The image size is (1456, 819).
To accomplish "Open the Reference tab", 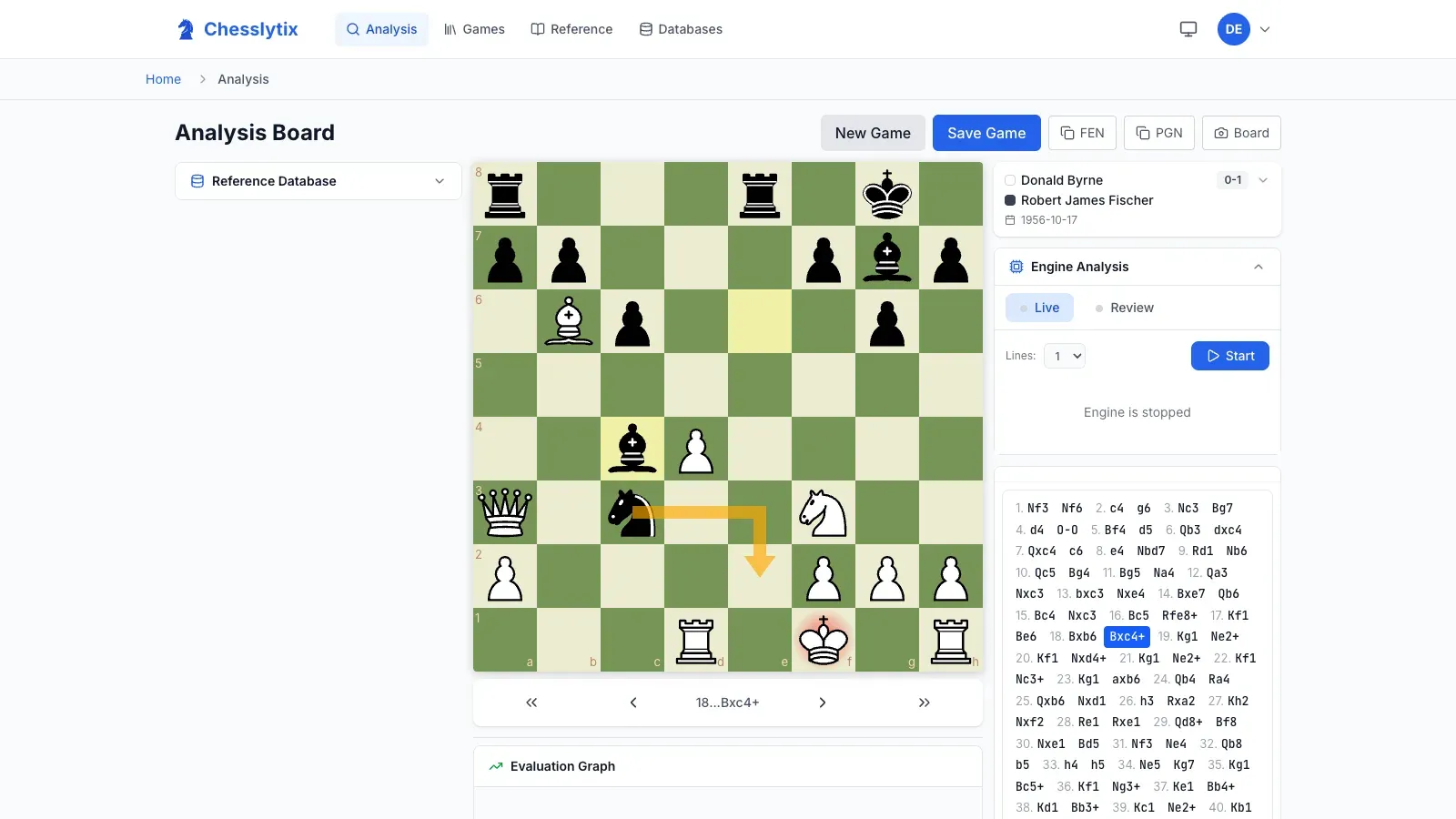I will point(571,29).
